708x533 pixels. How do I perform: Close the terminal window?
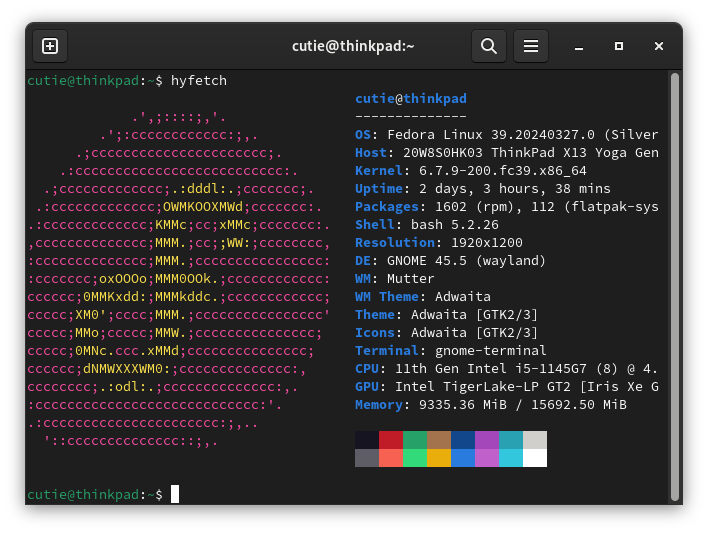[659, 46]
